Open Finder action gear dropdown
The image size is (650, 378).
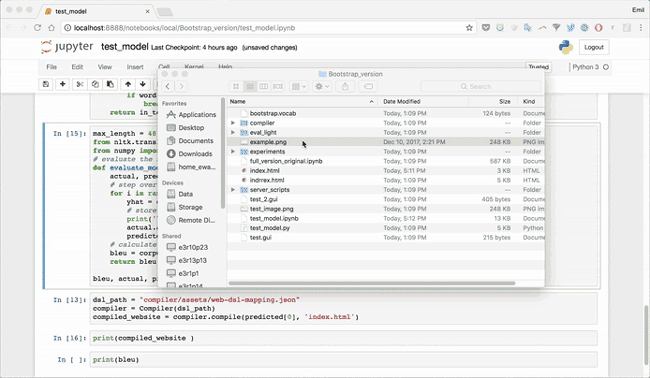322,86
